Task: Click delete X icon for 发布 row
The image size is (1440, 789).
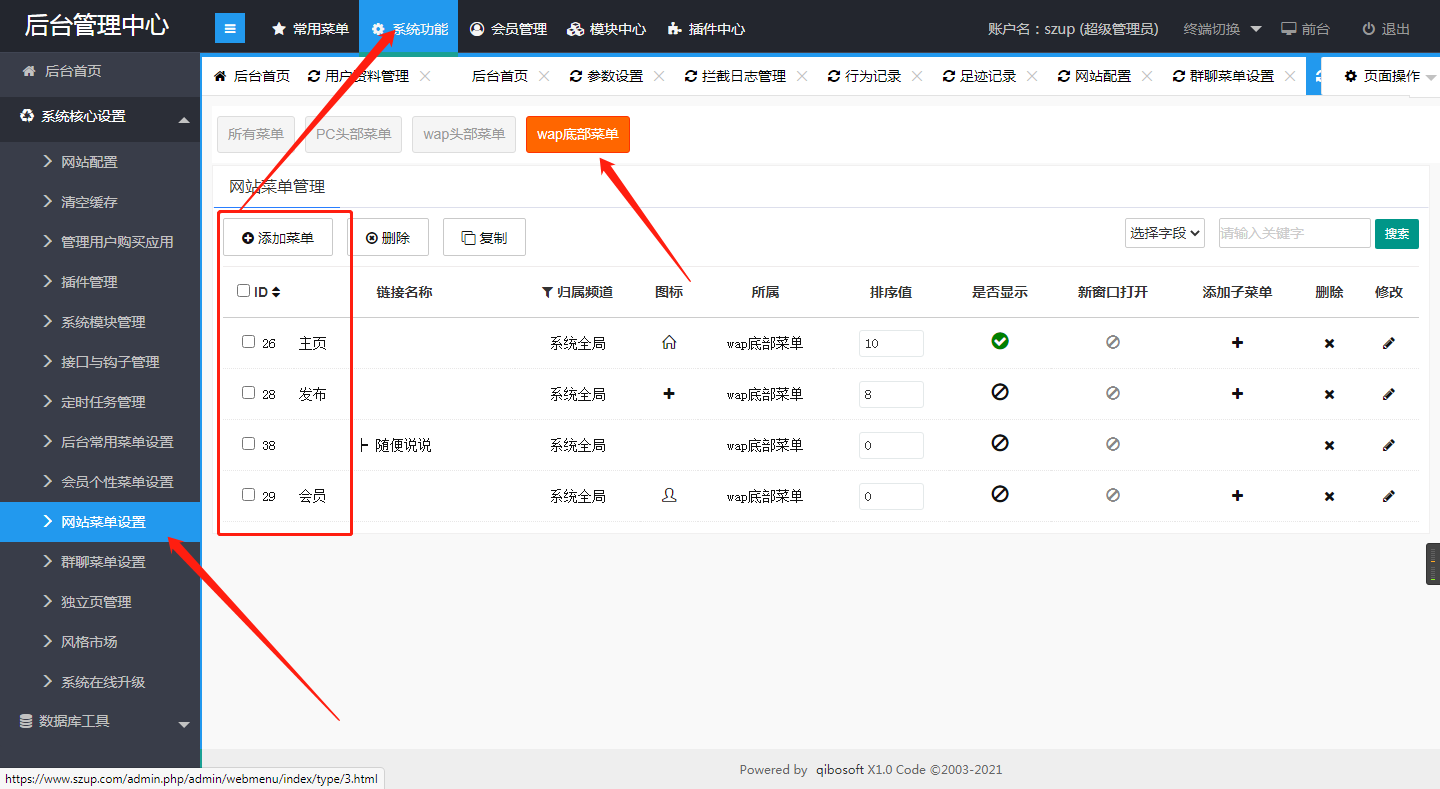Action: pos(1329,394)
